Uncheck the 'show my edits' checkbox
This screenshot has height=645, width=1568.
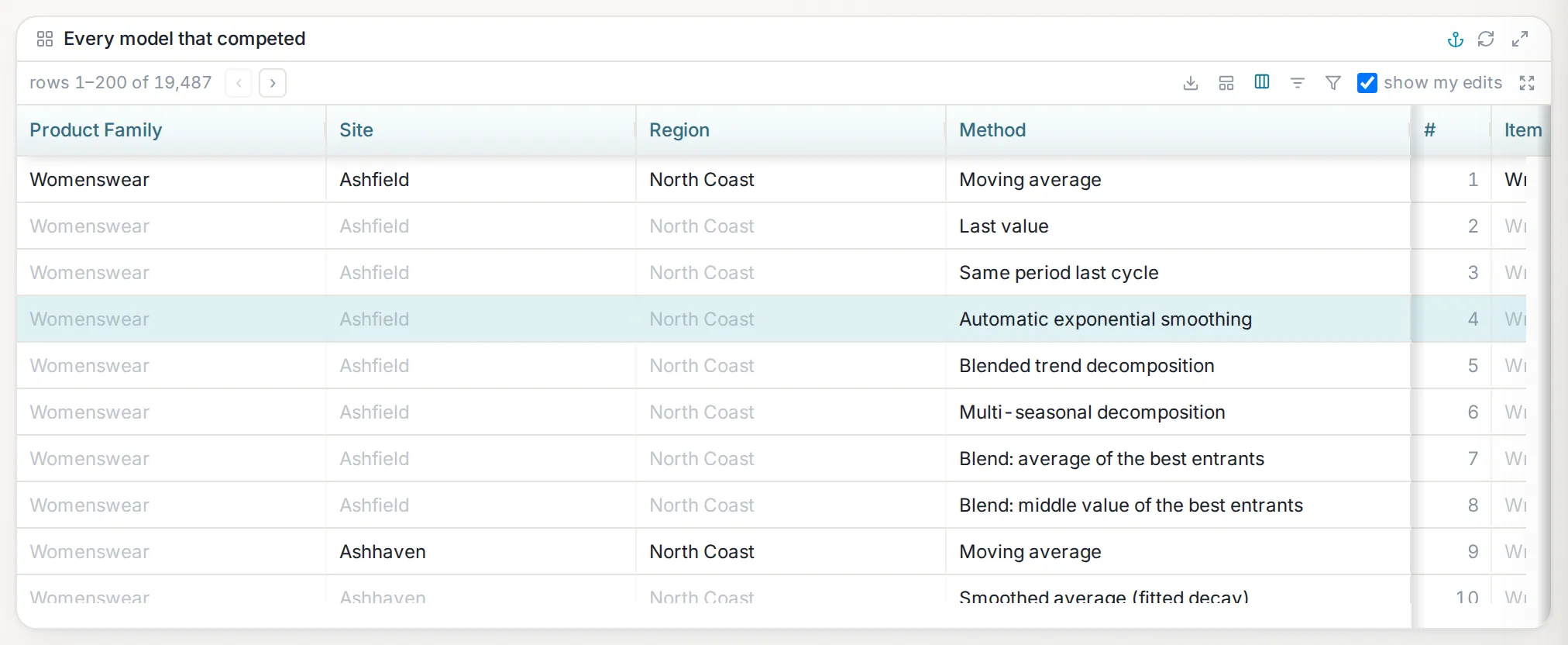point(1367,83)
